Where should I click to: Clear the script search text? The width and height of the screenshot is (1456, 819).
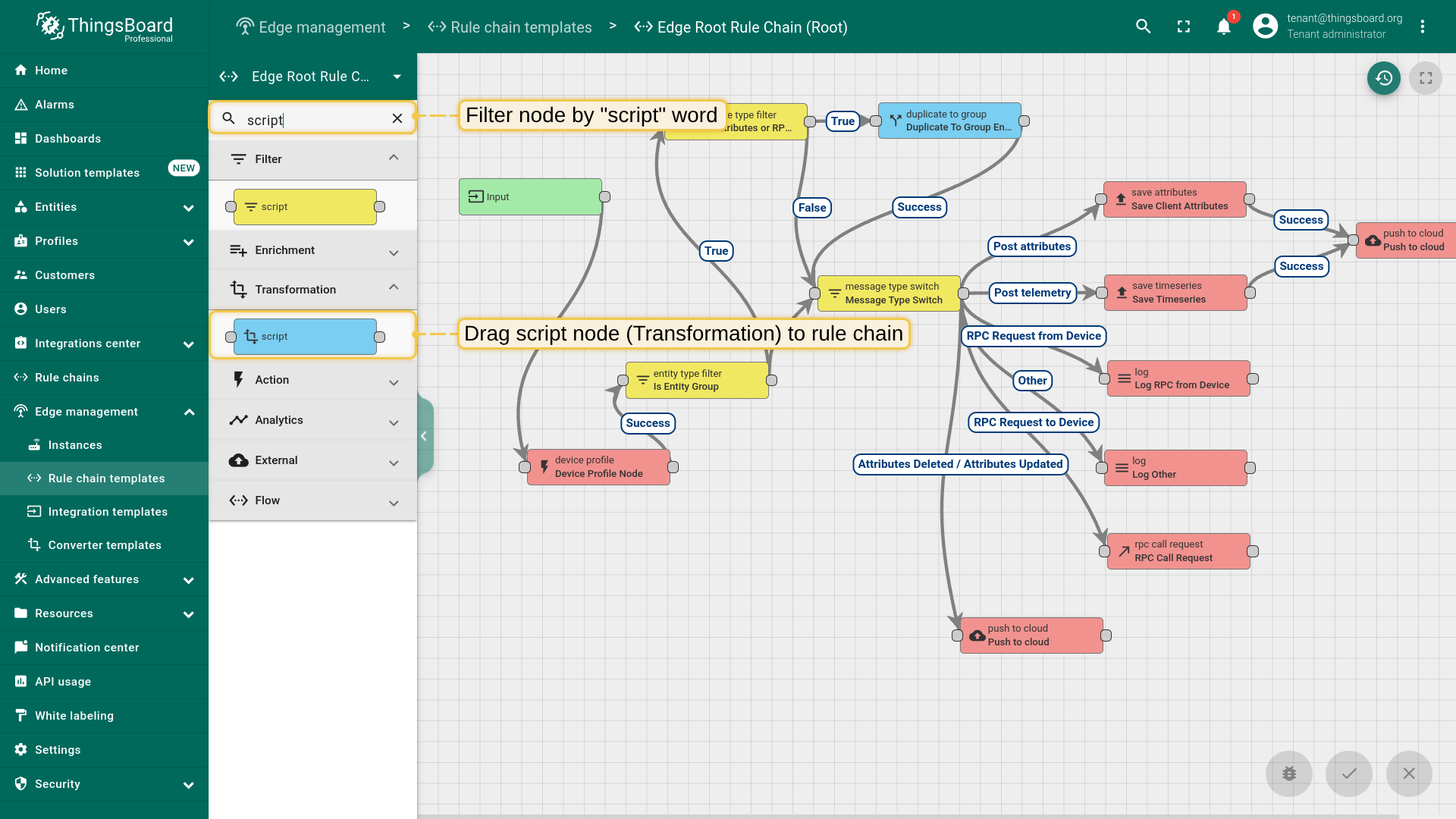(x=397, y=119)
